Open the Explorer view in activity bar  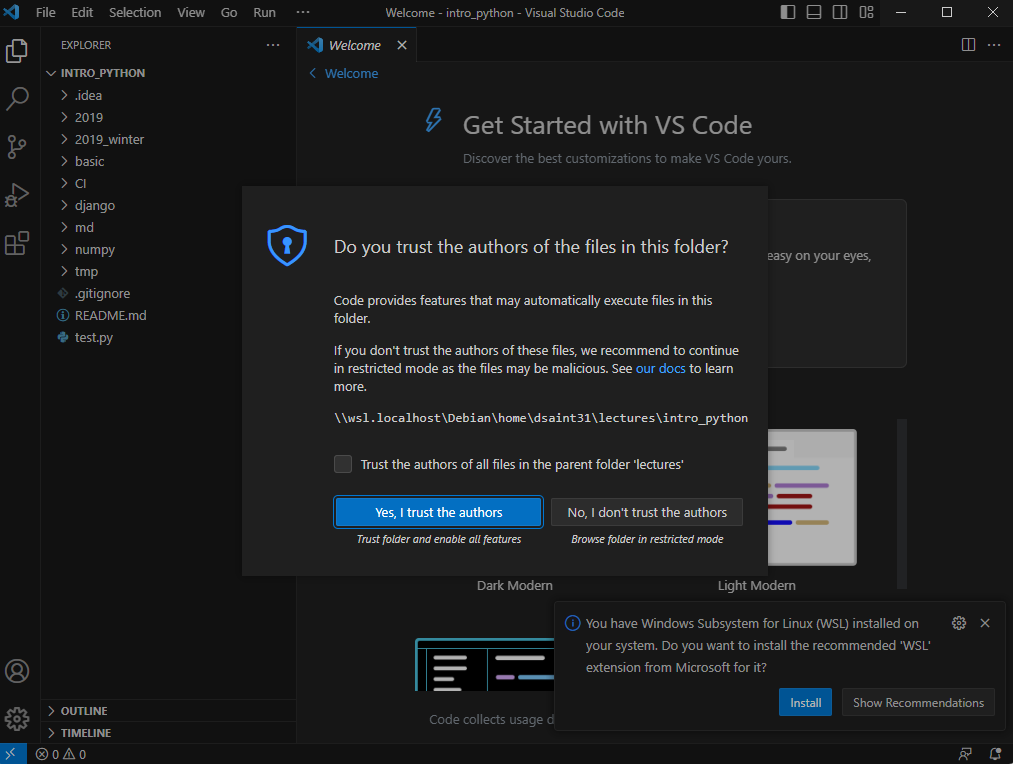(17, 51)
